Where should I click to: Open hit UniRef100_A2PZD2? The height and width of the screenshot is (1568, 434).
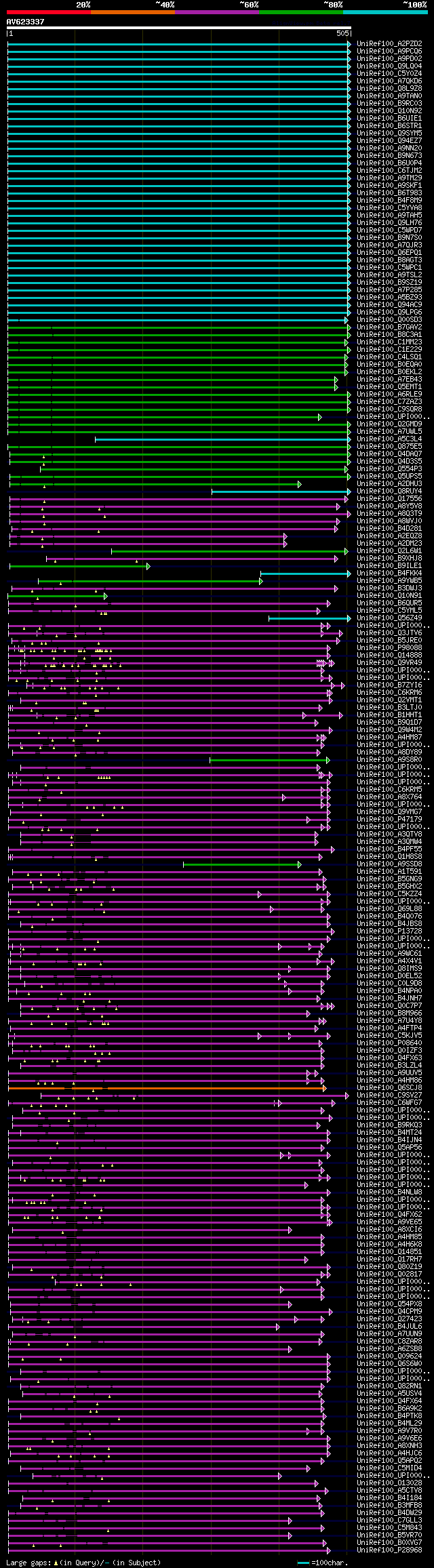pos(389,43)
